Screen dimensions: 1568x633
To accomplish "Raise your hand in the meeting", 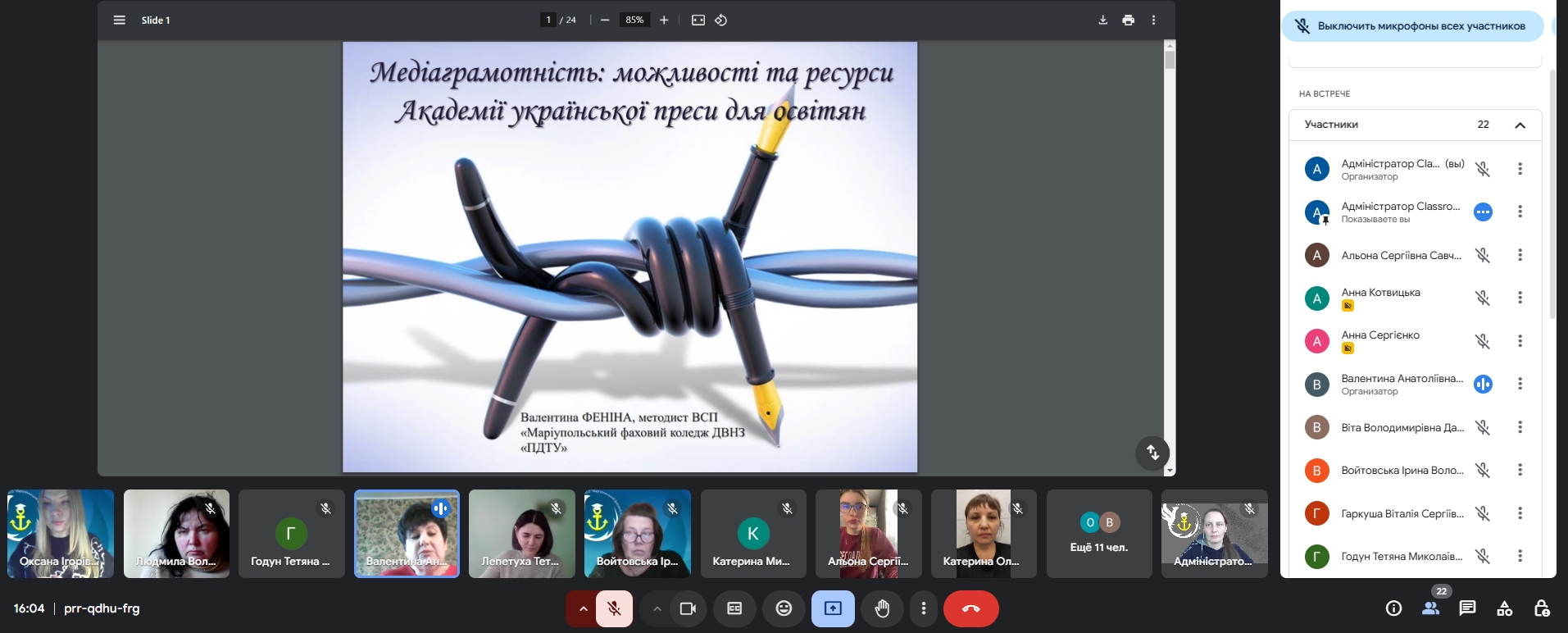I will point(882,608).
